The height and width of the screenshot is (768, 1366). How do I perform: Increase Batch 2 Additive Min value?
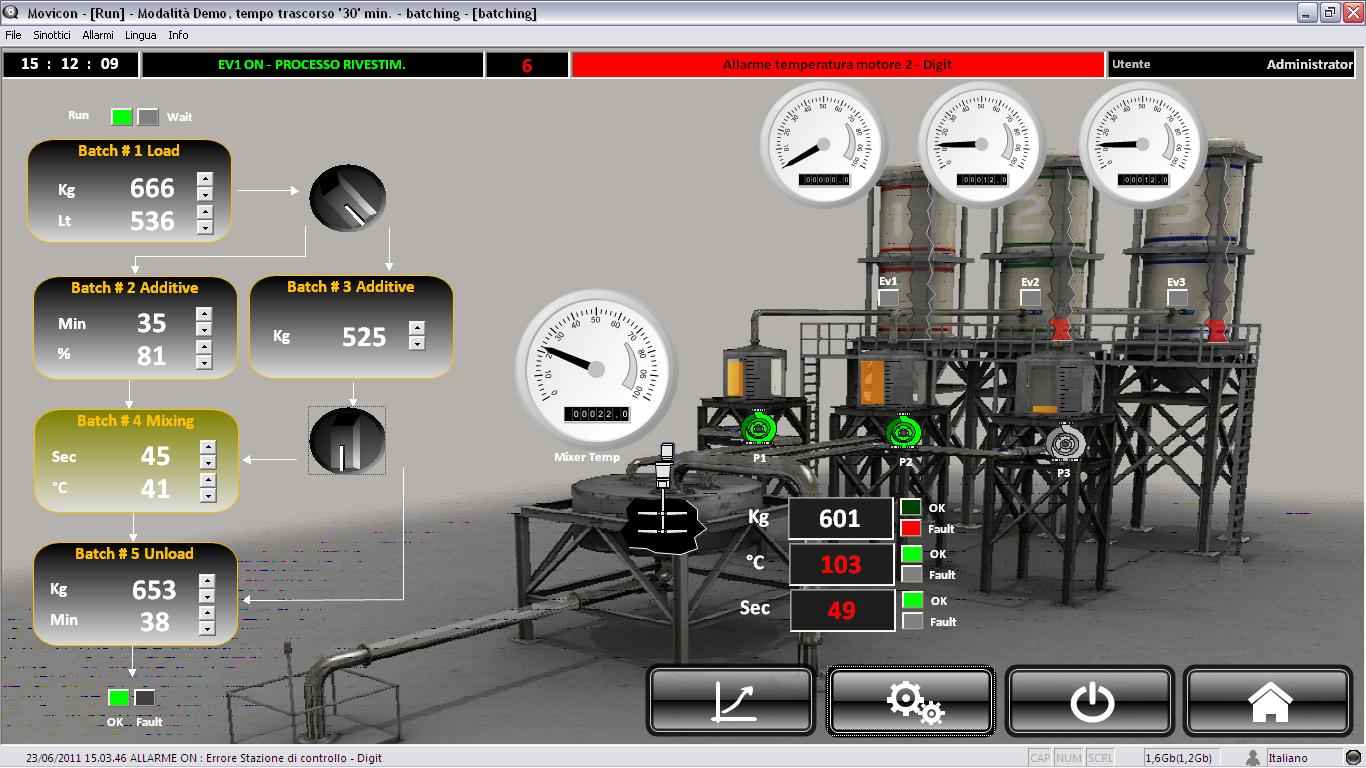[x=204, y=314]
